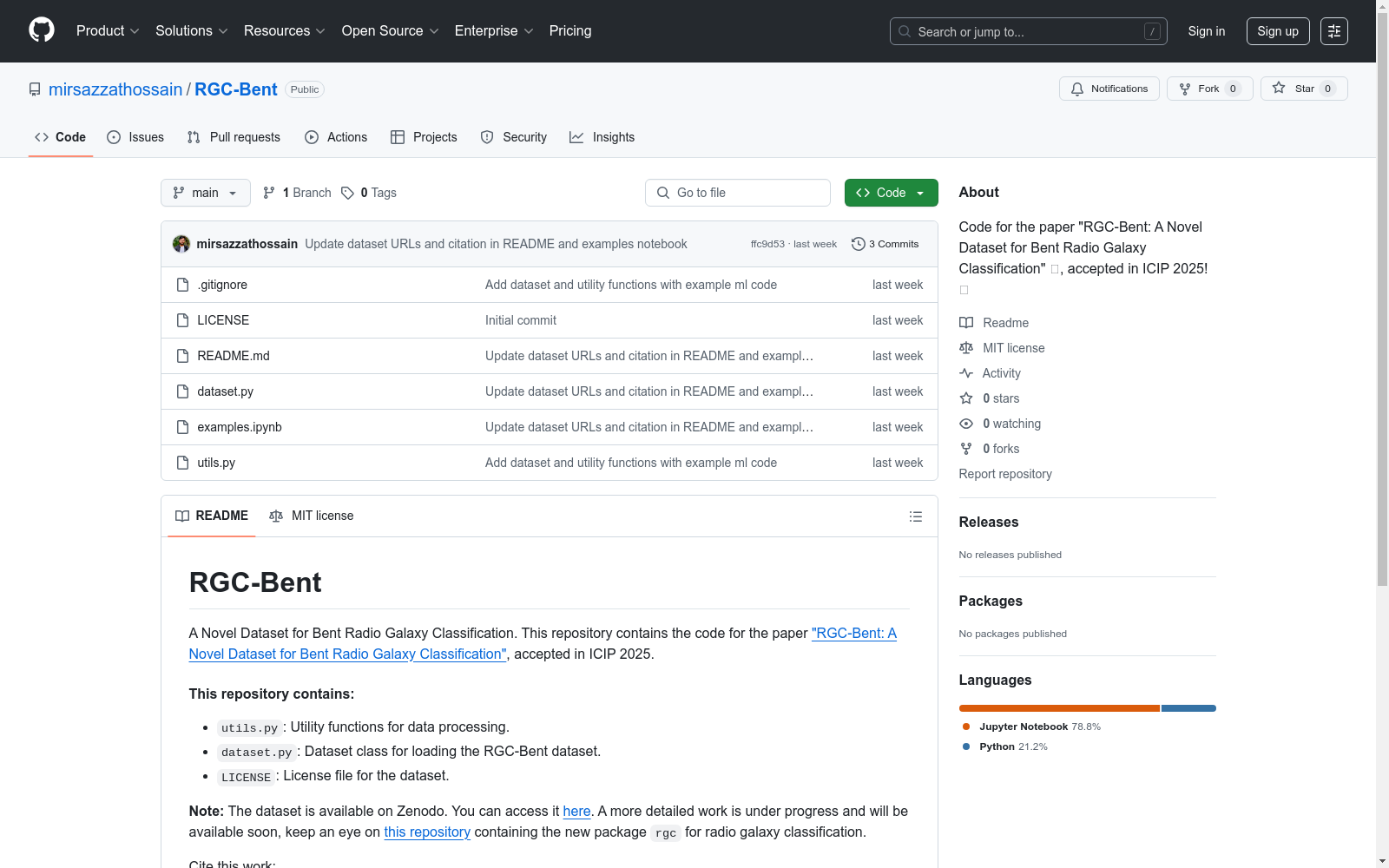Click the file icon beside dataset.py
Viewport: 1389px width, 868px height.
(182, 391)
